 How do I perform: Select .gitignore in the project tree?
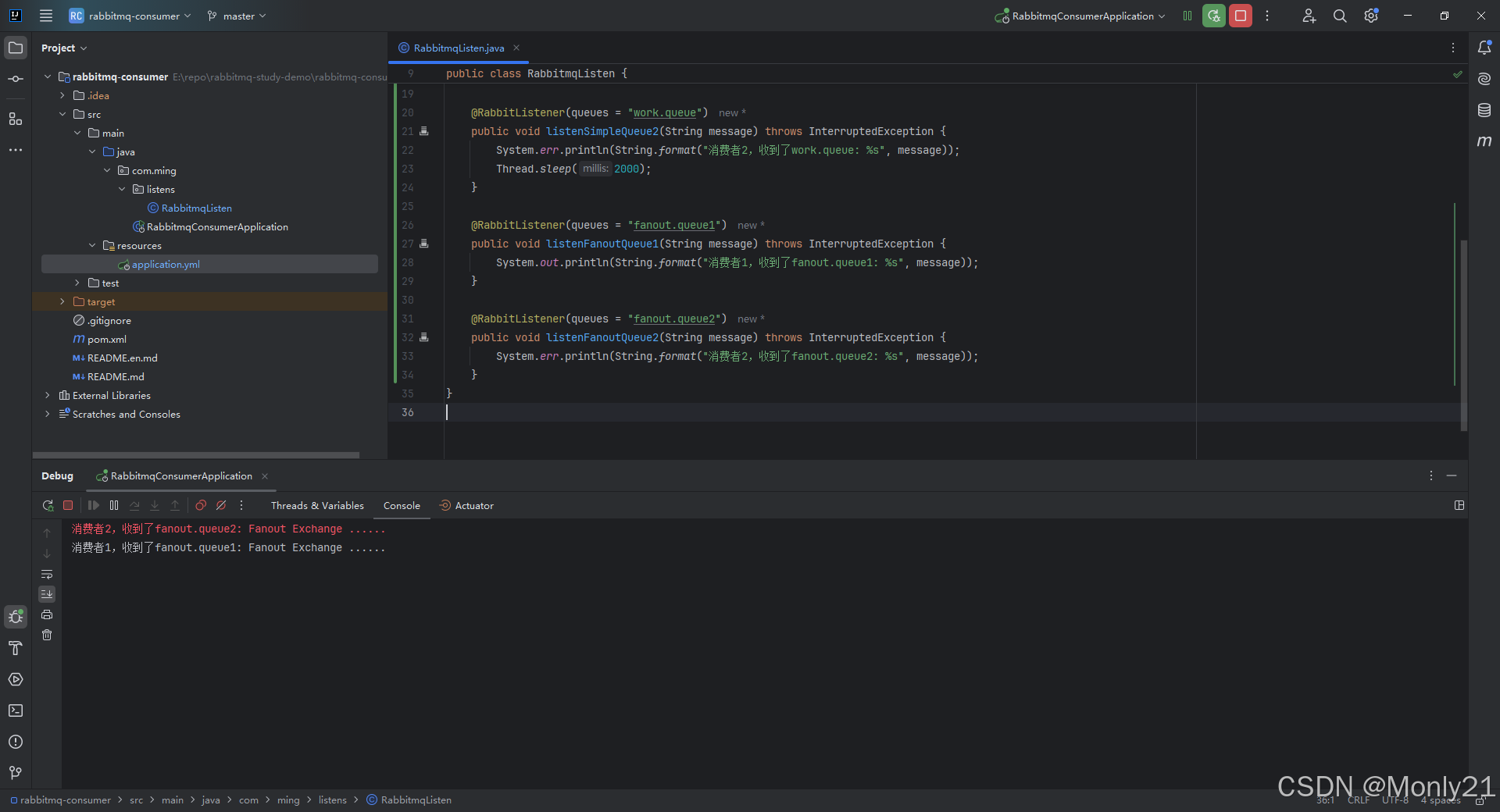(109, 320)
